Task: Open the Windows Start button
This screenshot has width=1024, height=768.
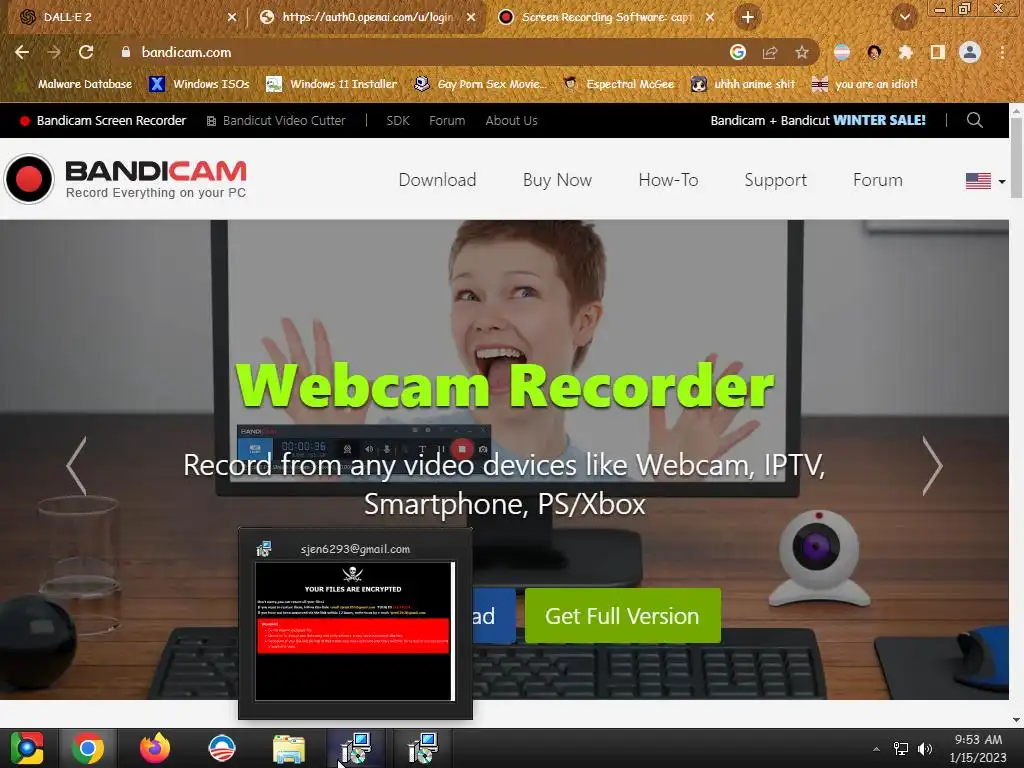Action: pos(26,748)
